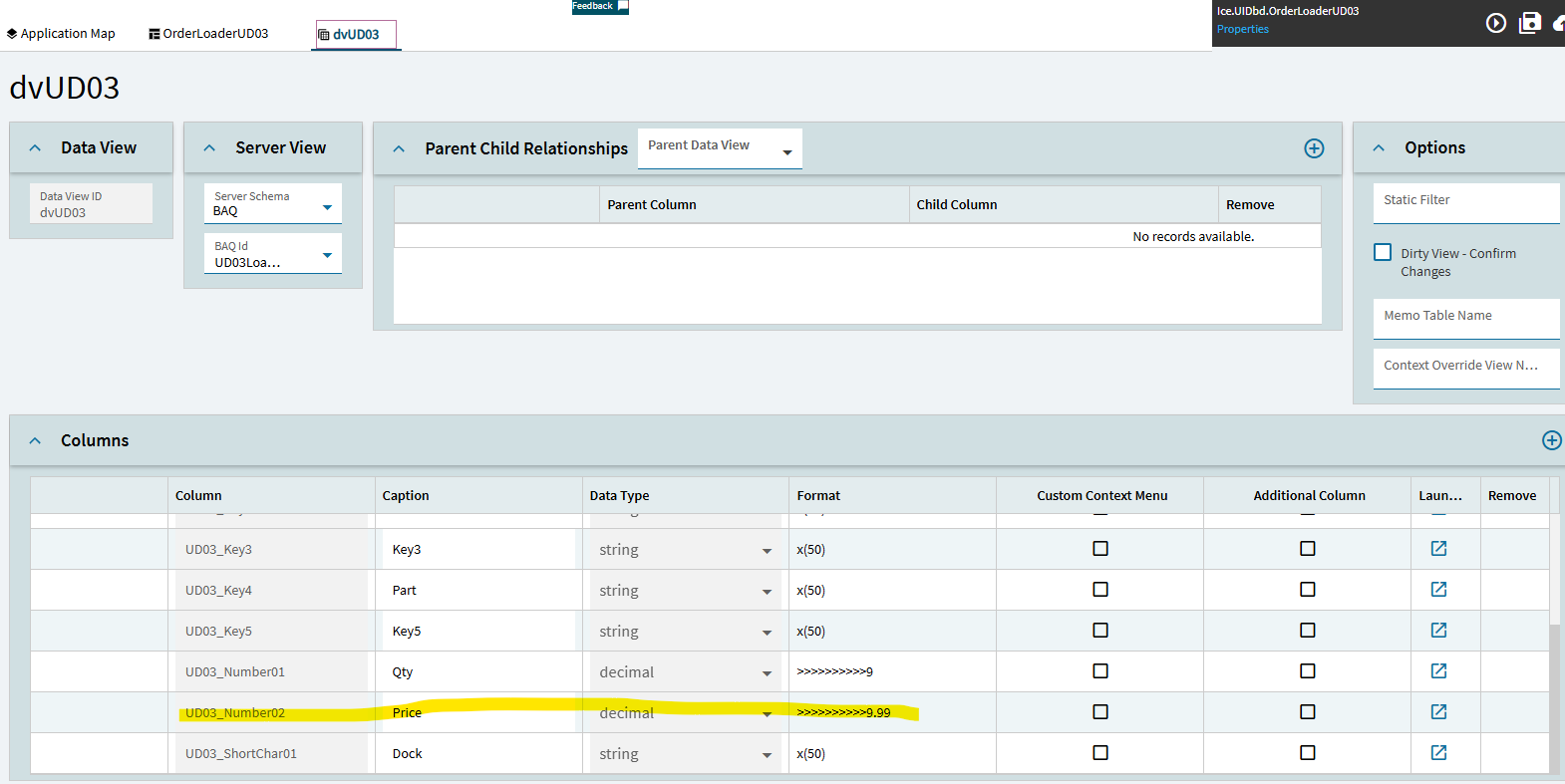The height and width of the screenshot is (784, 1565).
Task: Check Custom Context Menu for UD03_Number01
Action: point(1100,671)
